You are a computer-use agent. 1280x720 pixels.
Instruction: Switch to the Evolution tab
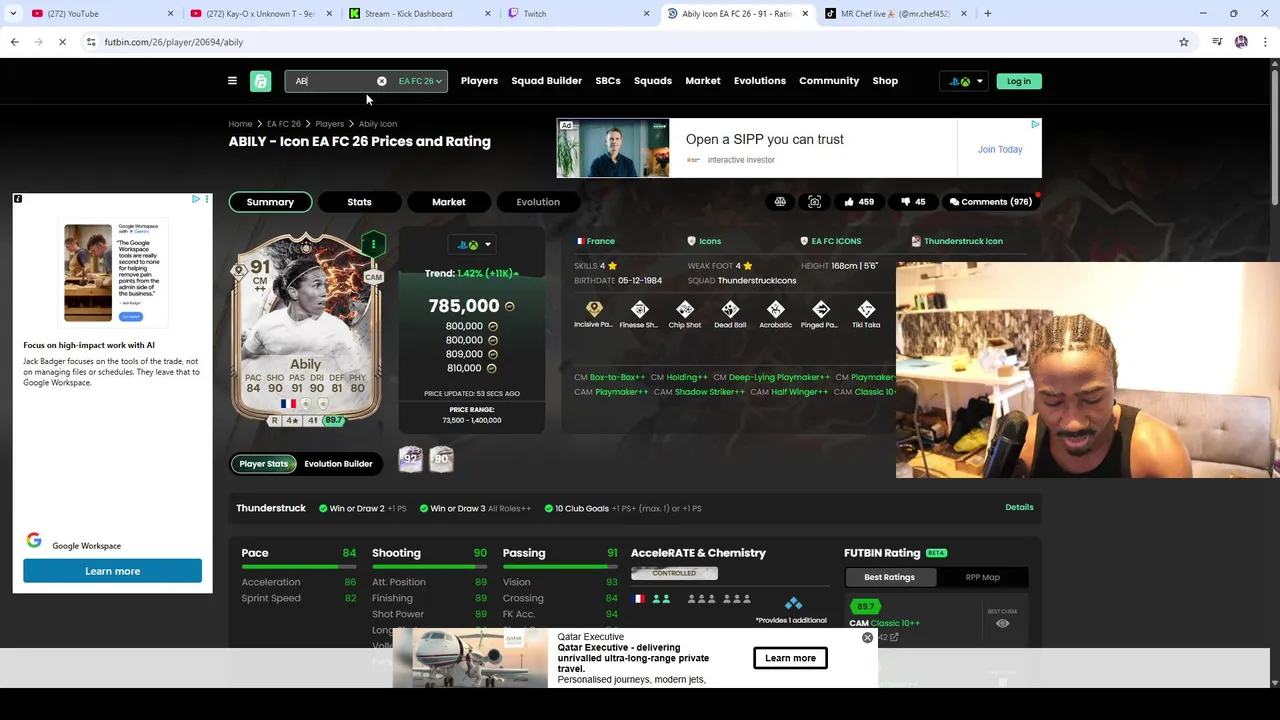[538, 202]
